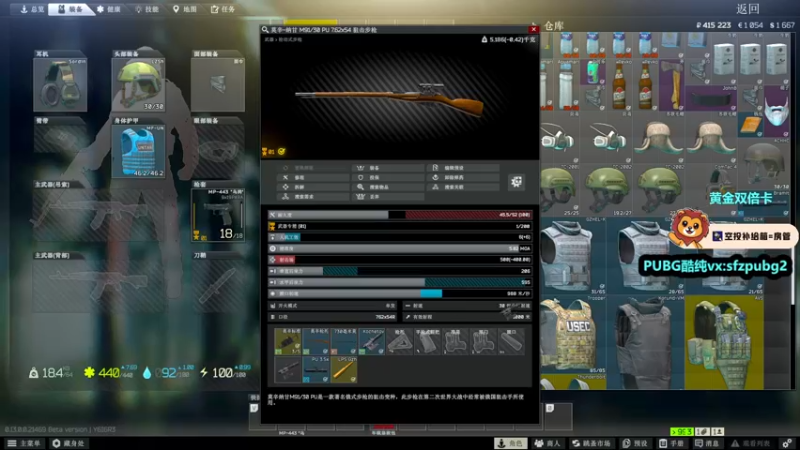The width and height of the screenshot is (800, 450).
Task: Open the 地图 map tab
Action: tap(185, 9)
